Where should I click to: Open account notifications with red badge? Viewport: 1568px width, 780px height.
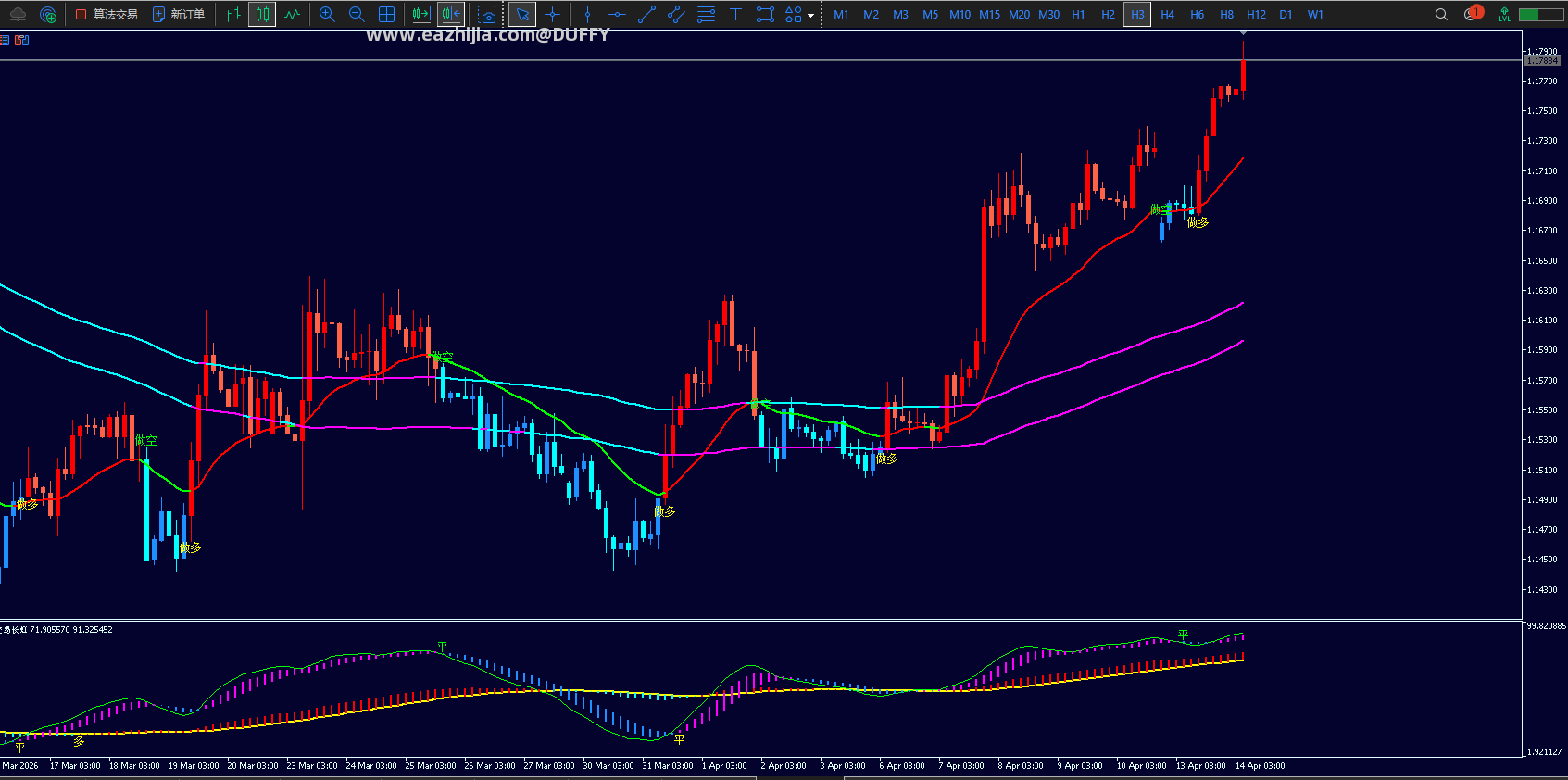tap(1473, 13)
